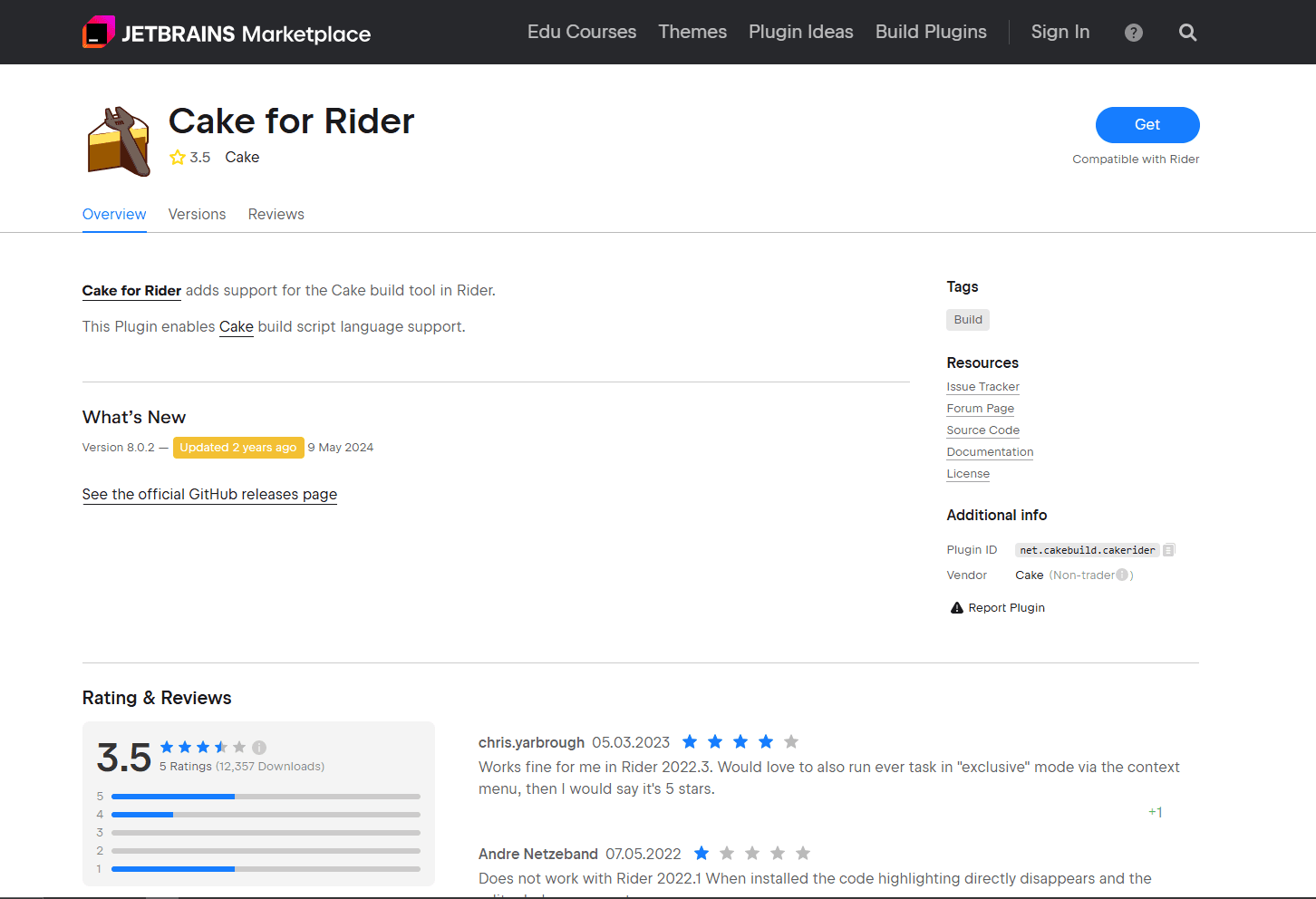Open the Documentation link

click(x=990, y=451)
